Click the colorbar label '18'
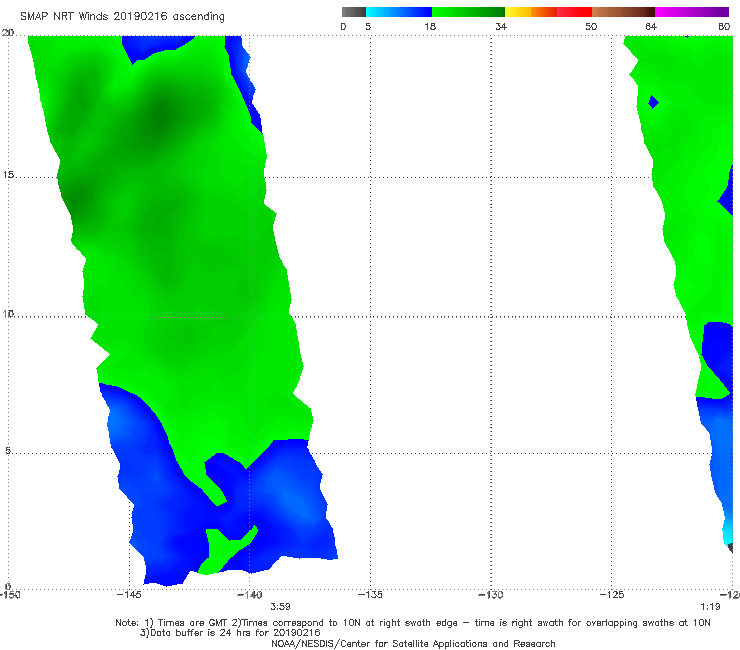The width and height of the screenshot is (740, 650). (430, 26)
